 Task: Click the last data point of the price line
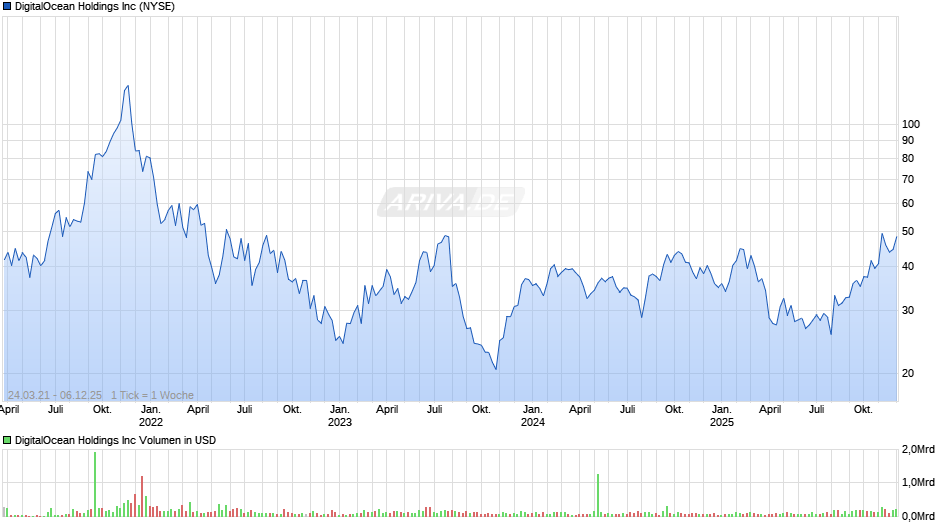[896, 237]
